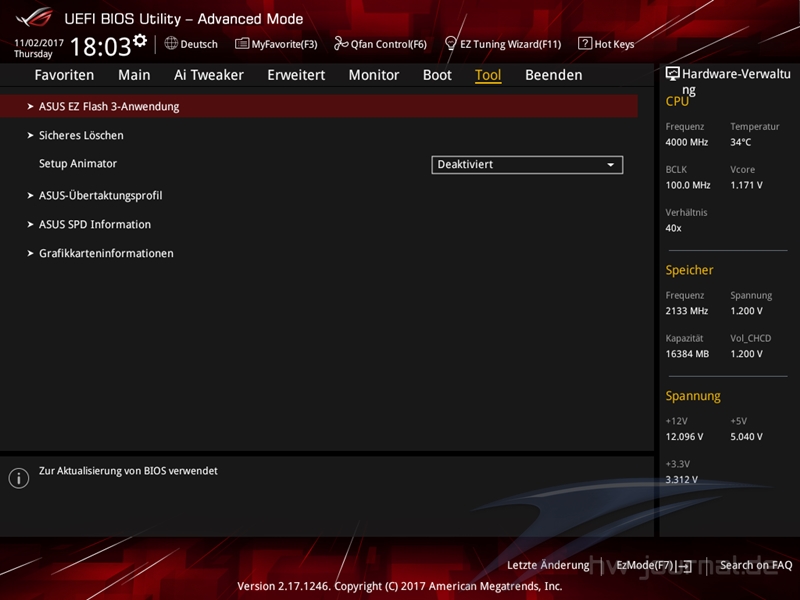Click the memory frequency 2133 MHz
Image resolution: width=800 pixels, height=600 pixels.
click(x=687, y=311)
